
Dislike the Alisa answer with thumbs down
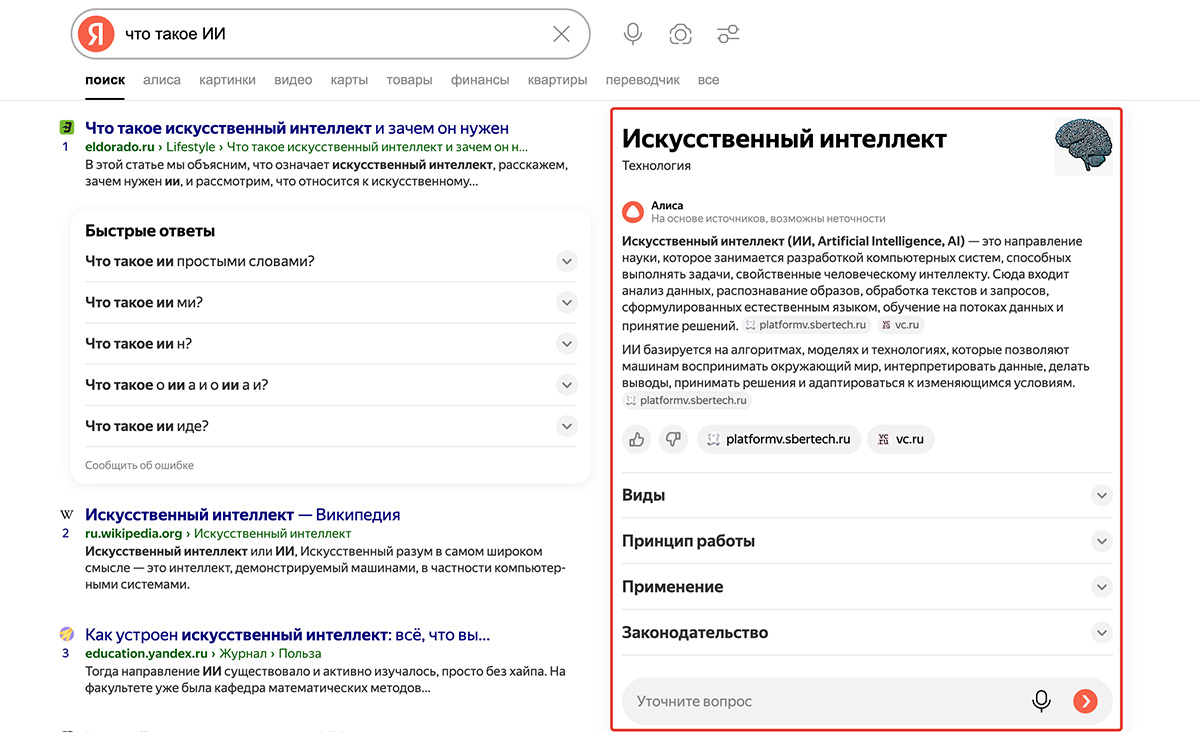(673, 439)
